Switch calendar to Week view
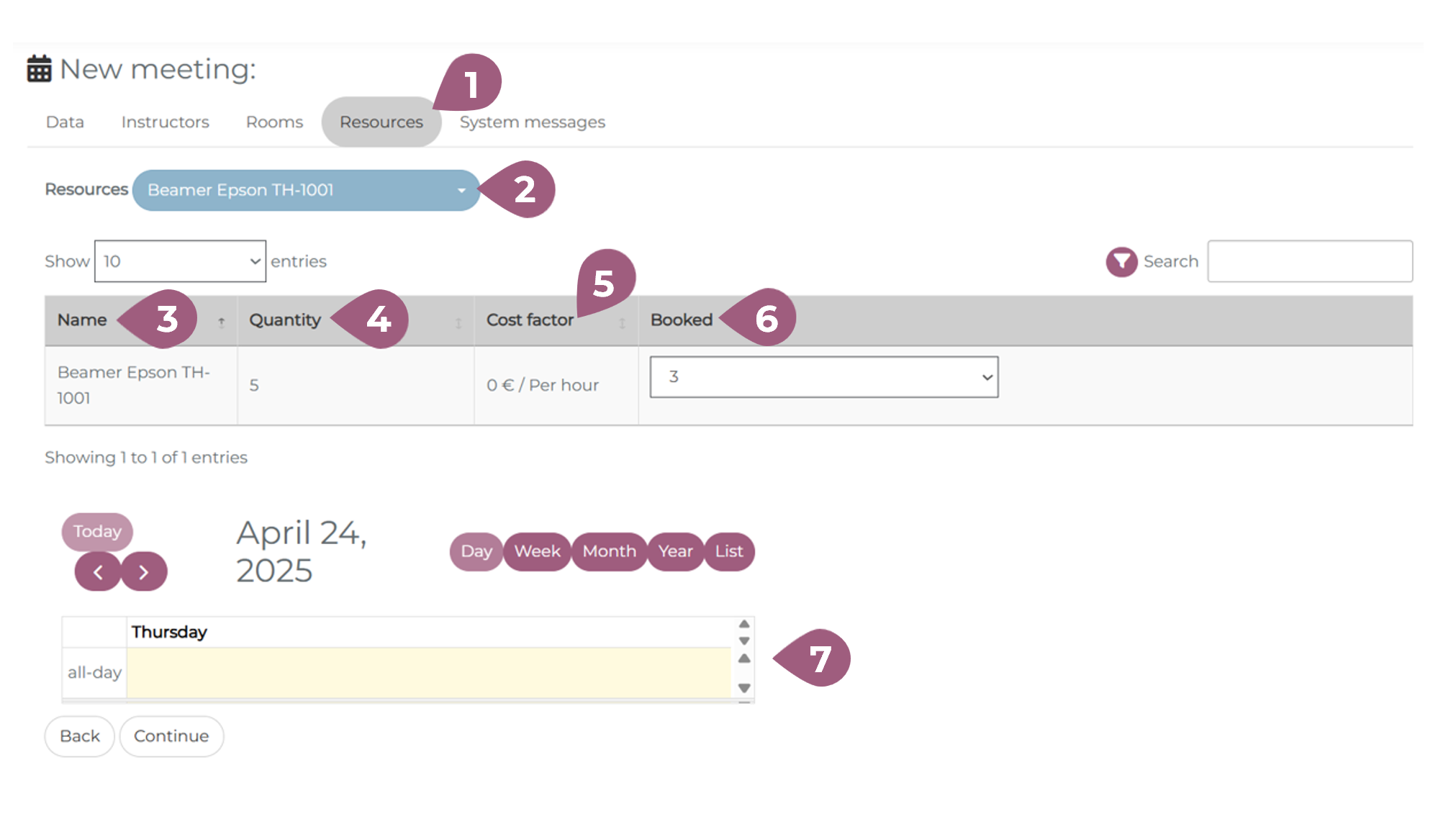This screenshot has width=1456, height=819. (537, 552)
